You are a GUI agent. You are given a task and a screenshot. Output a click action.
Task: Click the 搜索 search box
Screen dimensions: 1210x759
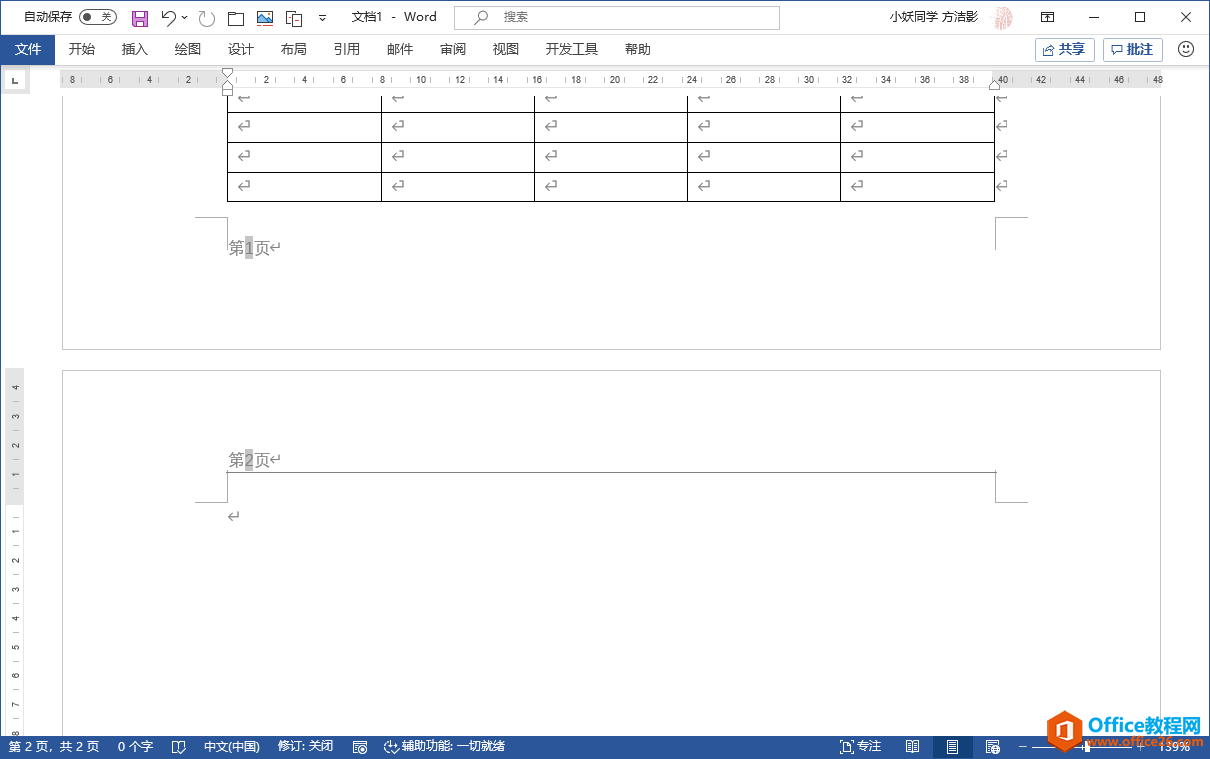coord(616,17)
